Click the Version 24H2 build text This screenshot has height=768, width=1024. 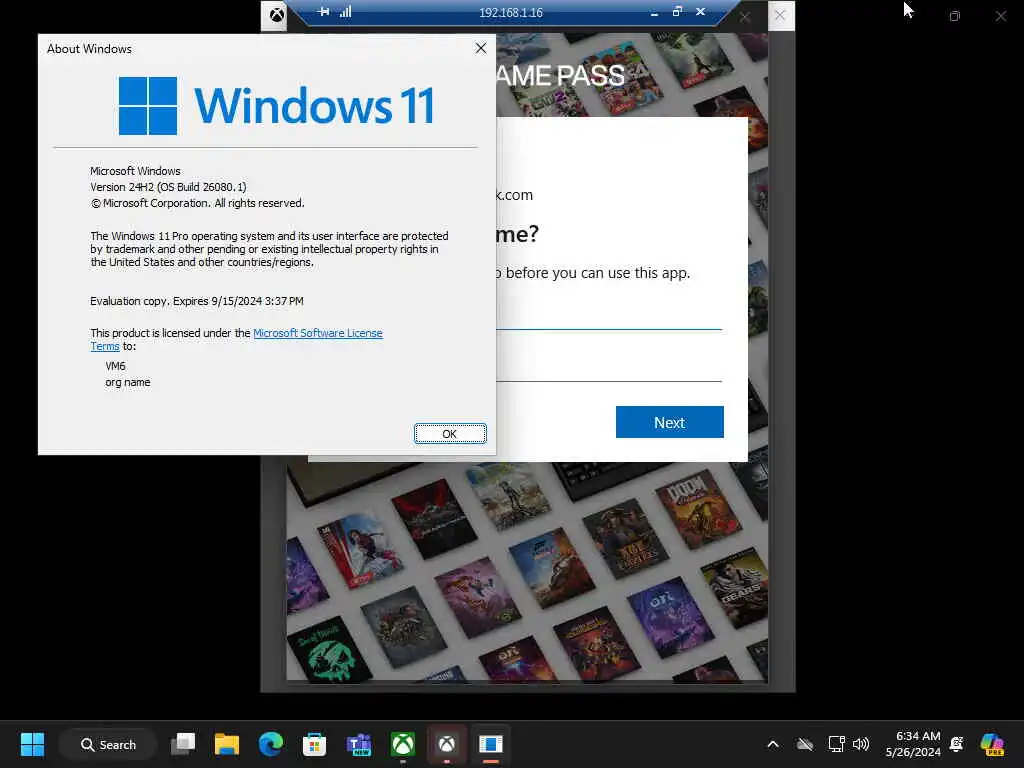[x=168, y=187]
